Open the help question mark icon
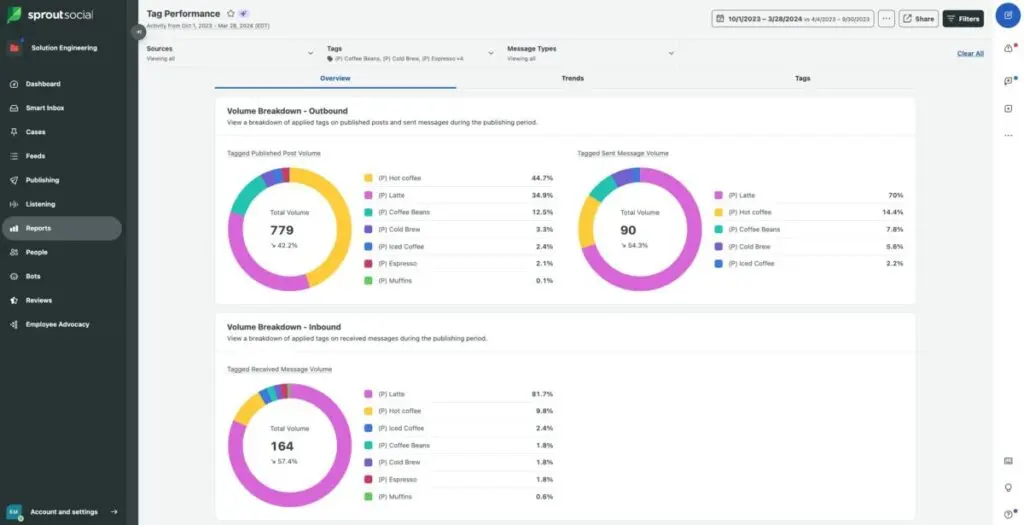This screenshot has width=1024, height=525. (1007, 513)
